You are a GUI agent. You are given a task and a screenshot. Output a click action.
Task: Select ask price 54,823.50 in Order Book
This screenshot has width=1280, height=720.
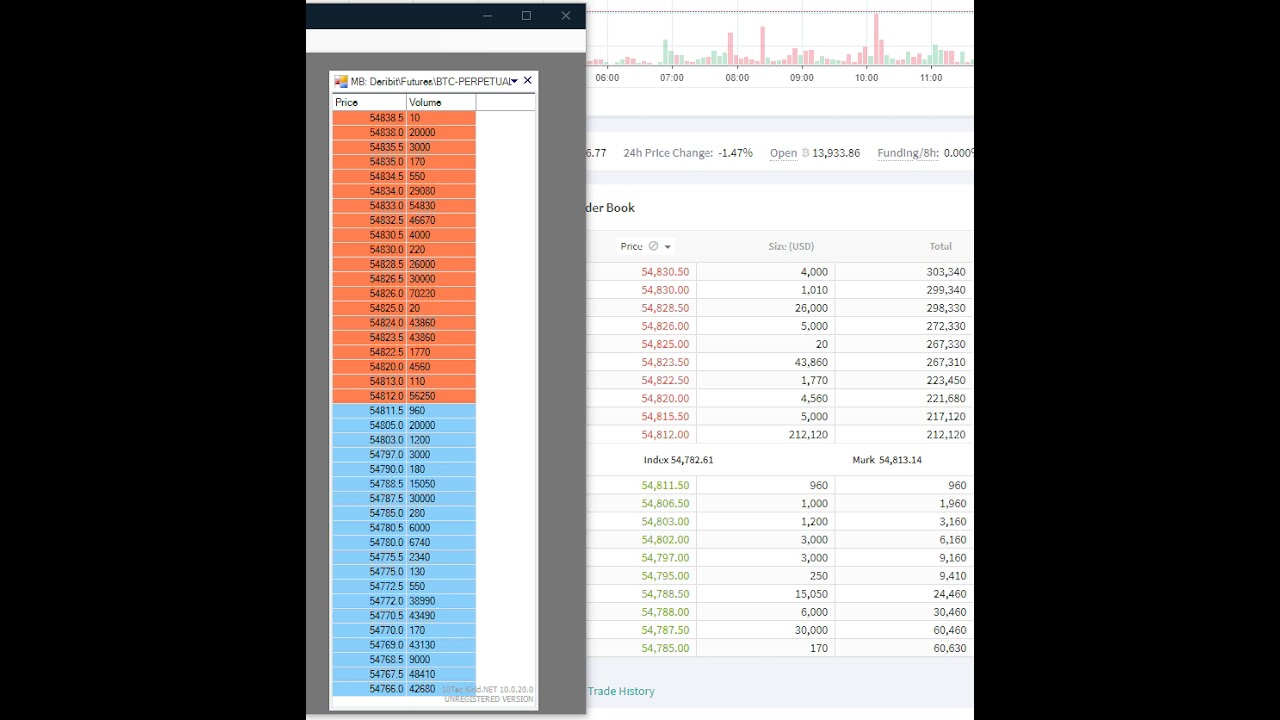(x=665, y=362)
